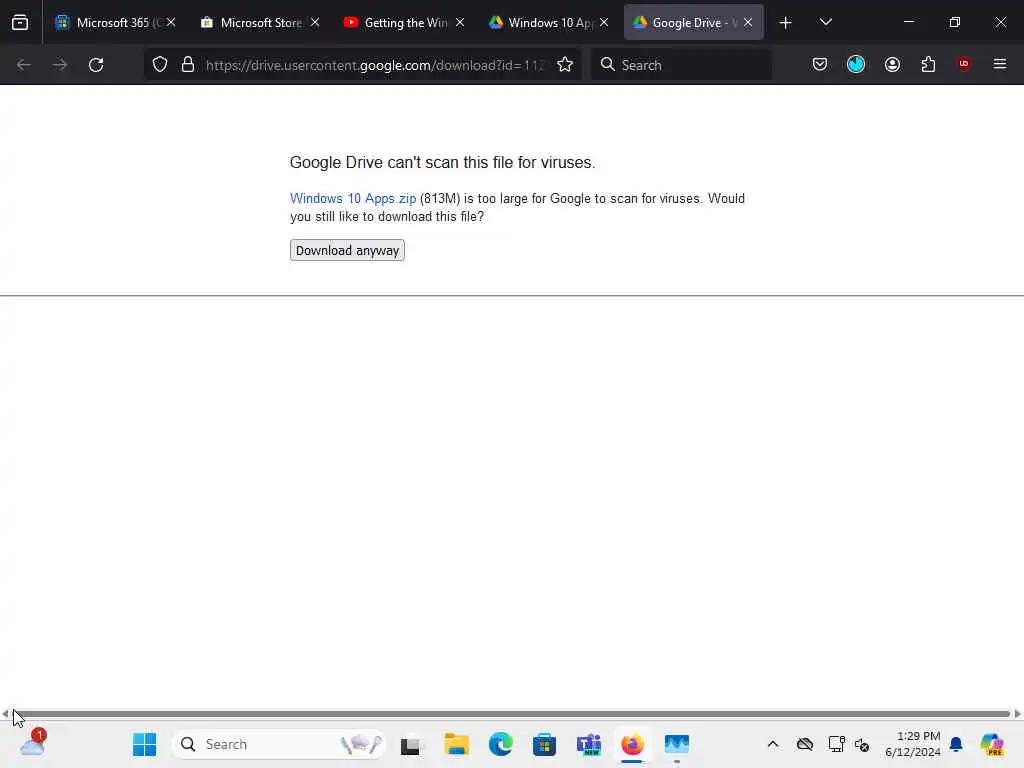This screenshot has height=768, width=1024.
Task: Show site security padlock info
Action: click(x=188, y=65)
